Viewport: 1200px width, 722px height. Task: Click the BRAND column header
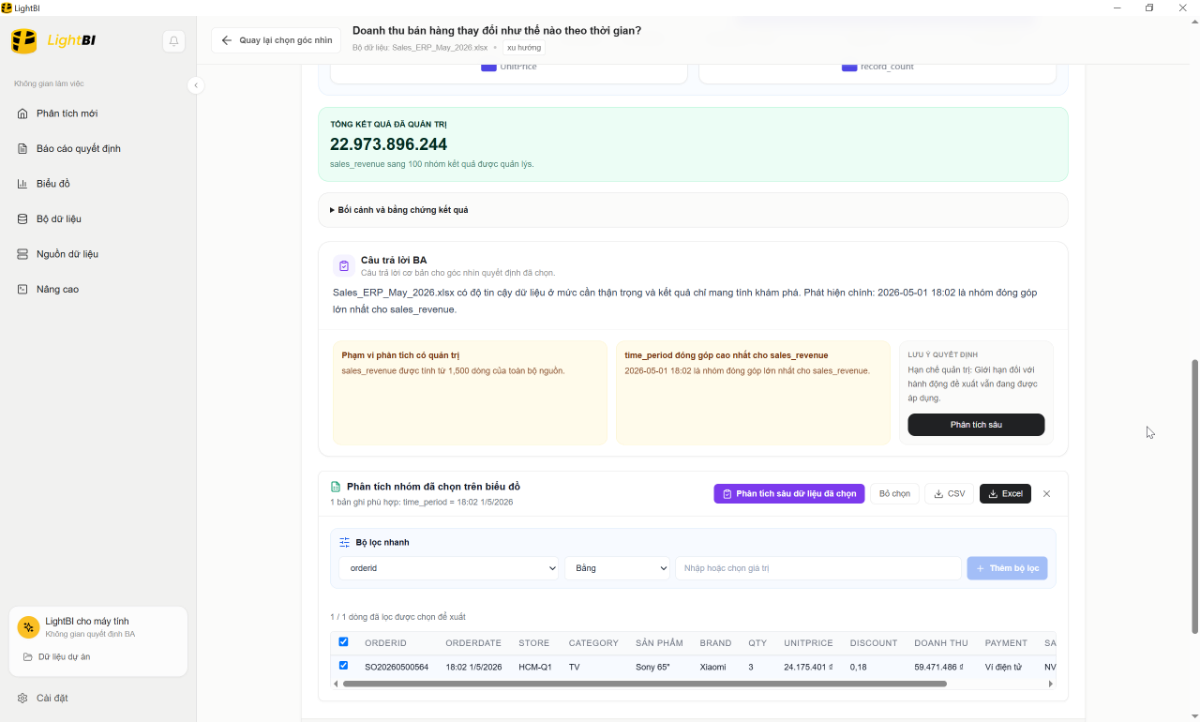[x=715, y=643]
